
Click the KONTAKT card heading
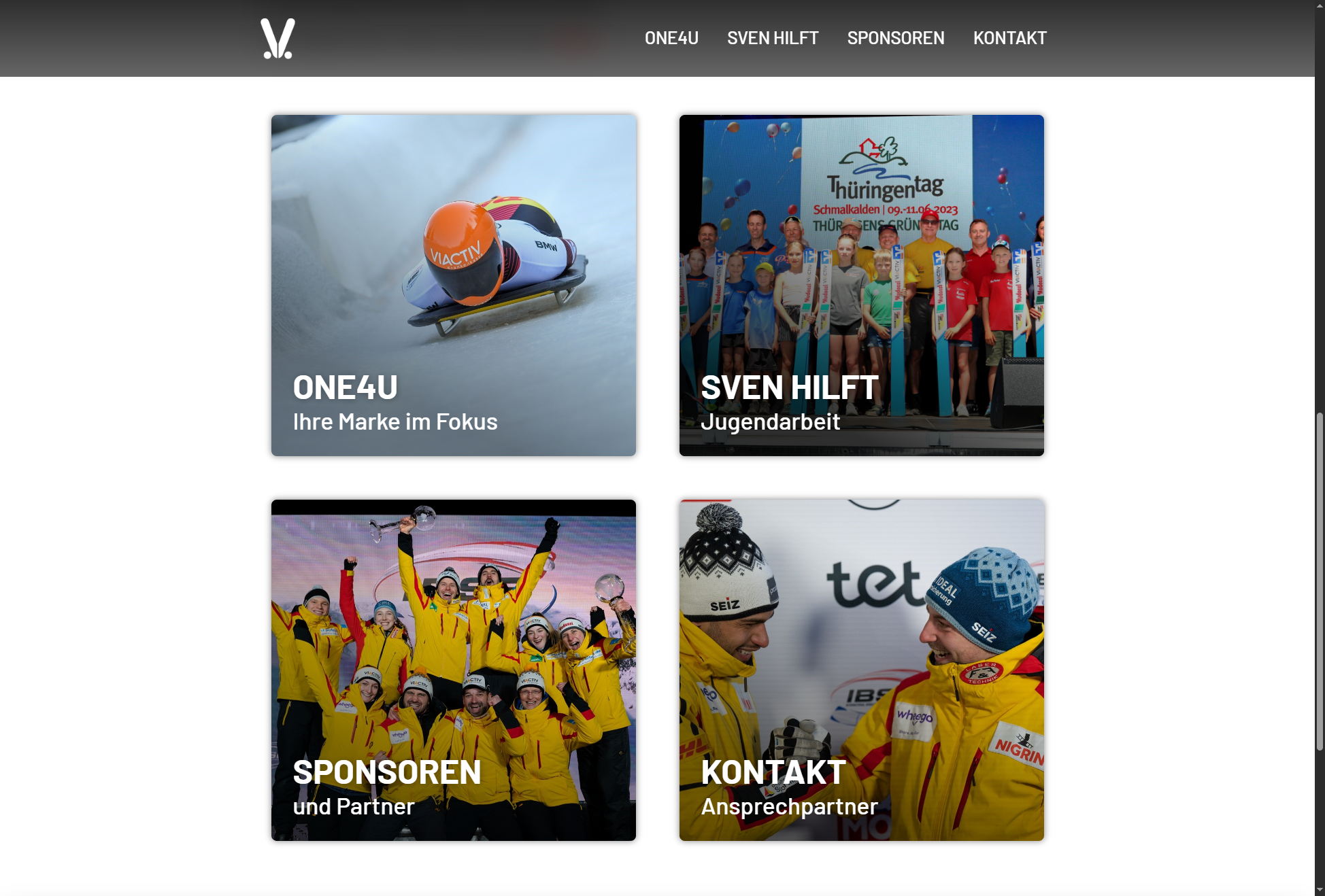tap(773, 772)
